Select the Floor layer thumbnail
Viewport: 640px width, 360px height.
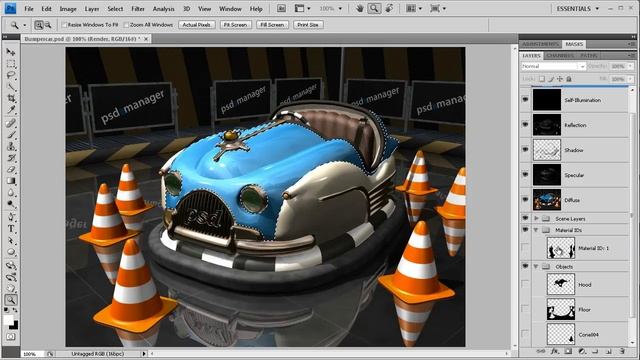pyautogui.click(x=560, y=309)
